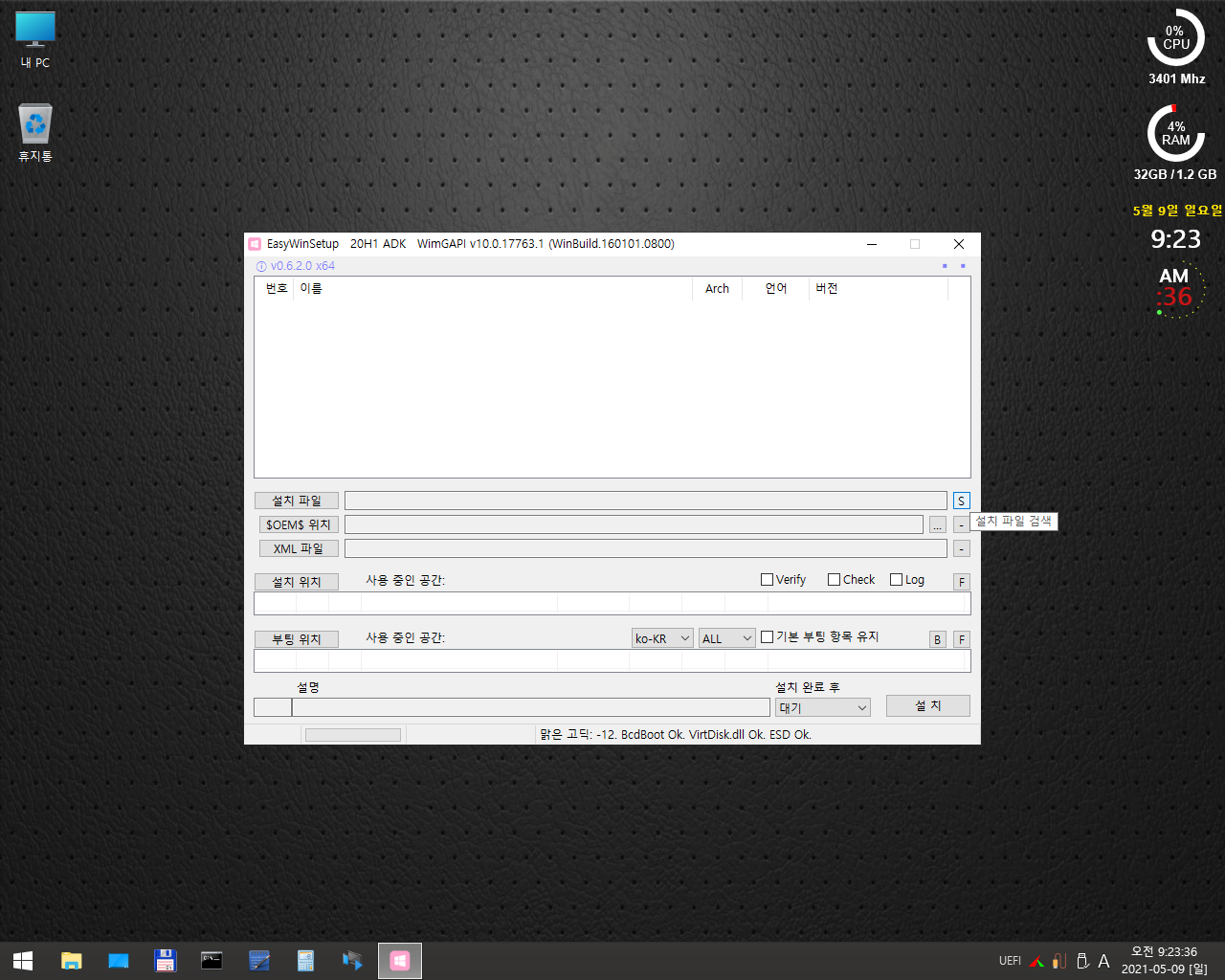Open the notepad with pen taskbar icon
1225x980 pixels.
258,961
